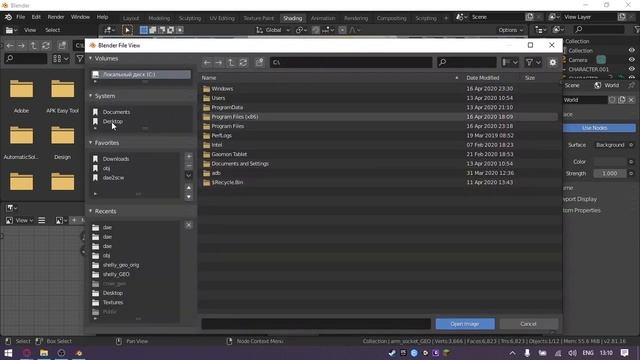Open Windows Start menu
Viewport: 640px width, 360px height.
pos(8,353)
